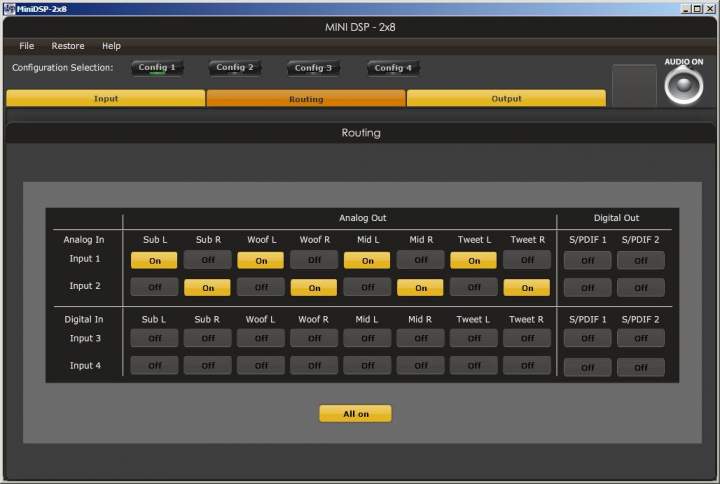This screenshot has height=484, width=720.
Task: Enable Input 3 to S/PDIF 1 routing
Action: point(588,338)
